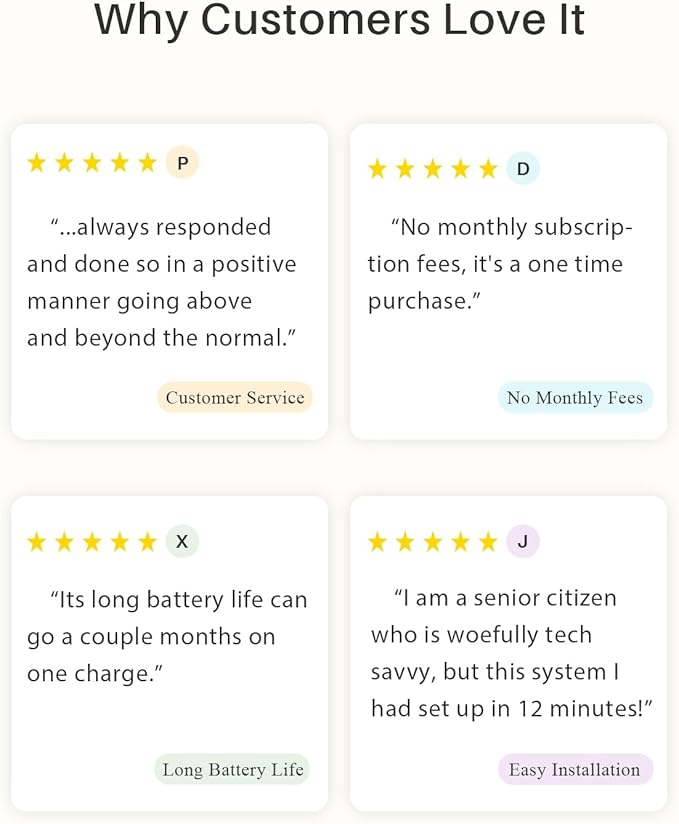Select the No Monthly Fees tag
Screen dimensions: 679x824
coord(575,397)
